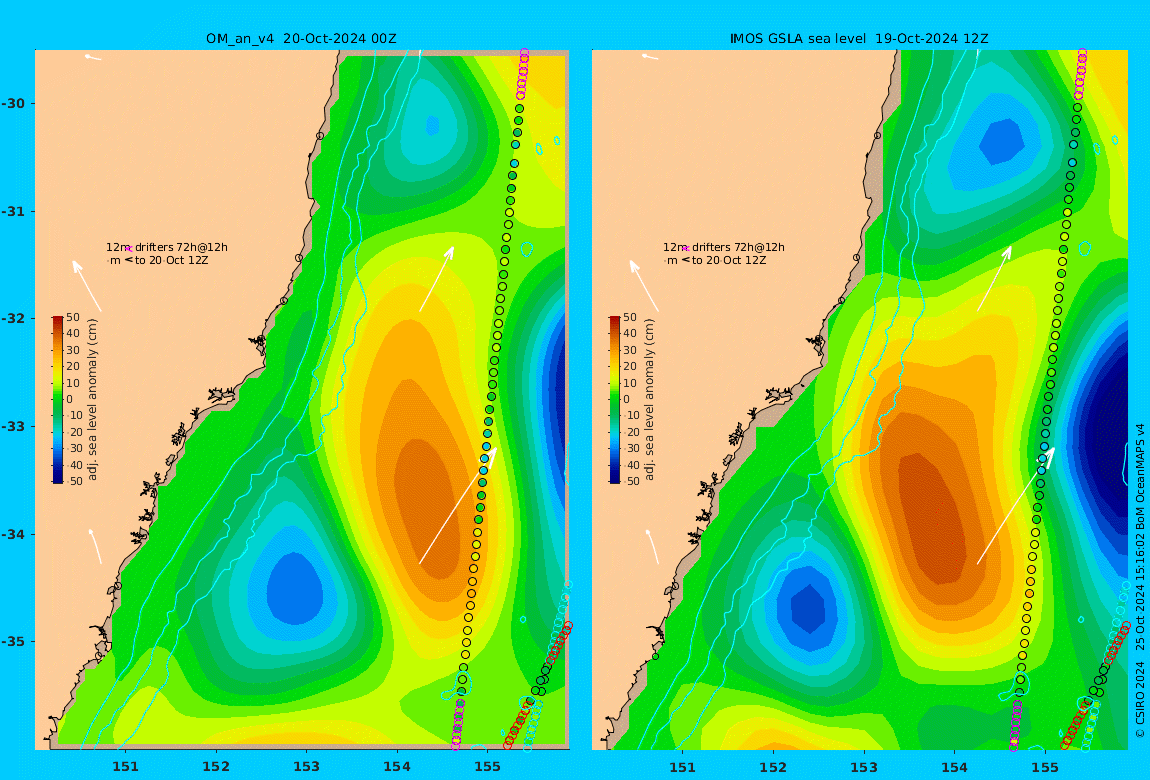Click the right map's sea level colour bar
The image size is (1150, 780).
tap(615, 400)
